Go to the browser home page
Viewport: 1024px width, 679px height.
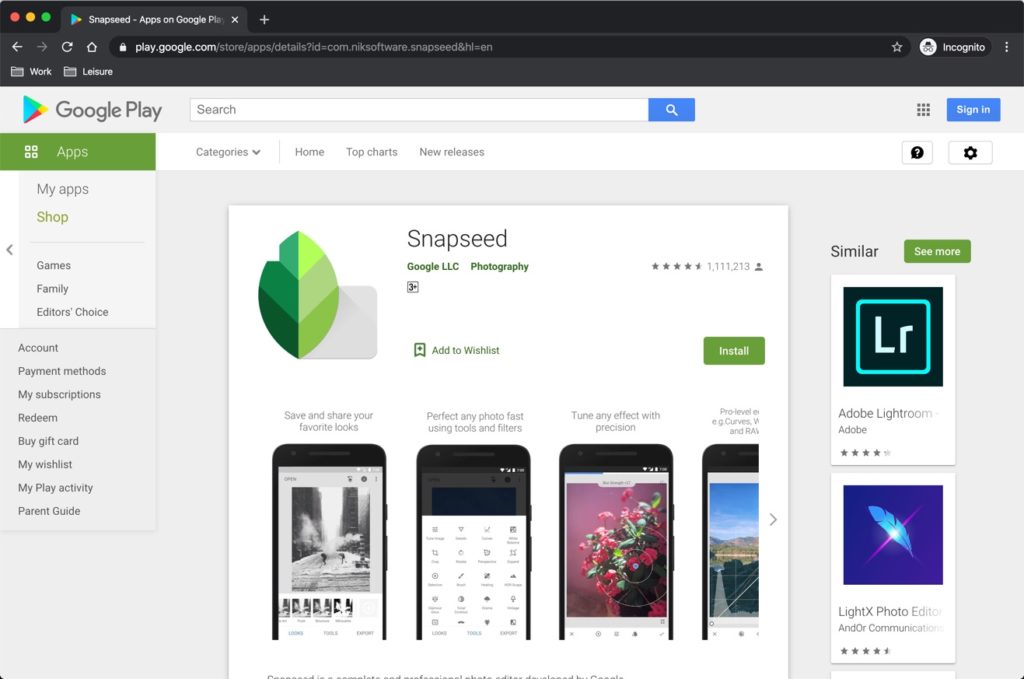[91, 47]
